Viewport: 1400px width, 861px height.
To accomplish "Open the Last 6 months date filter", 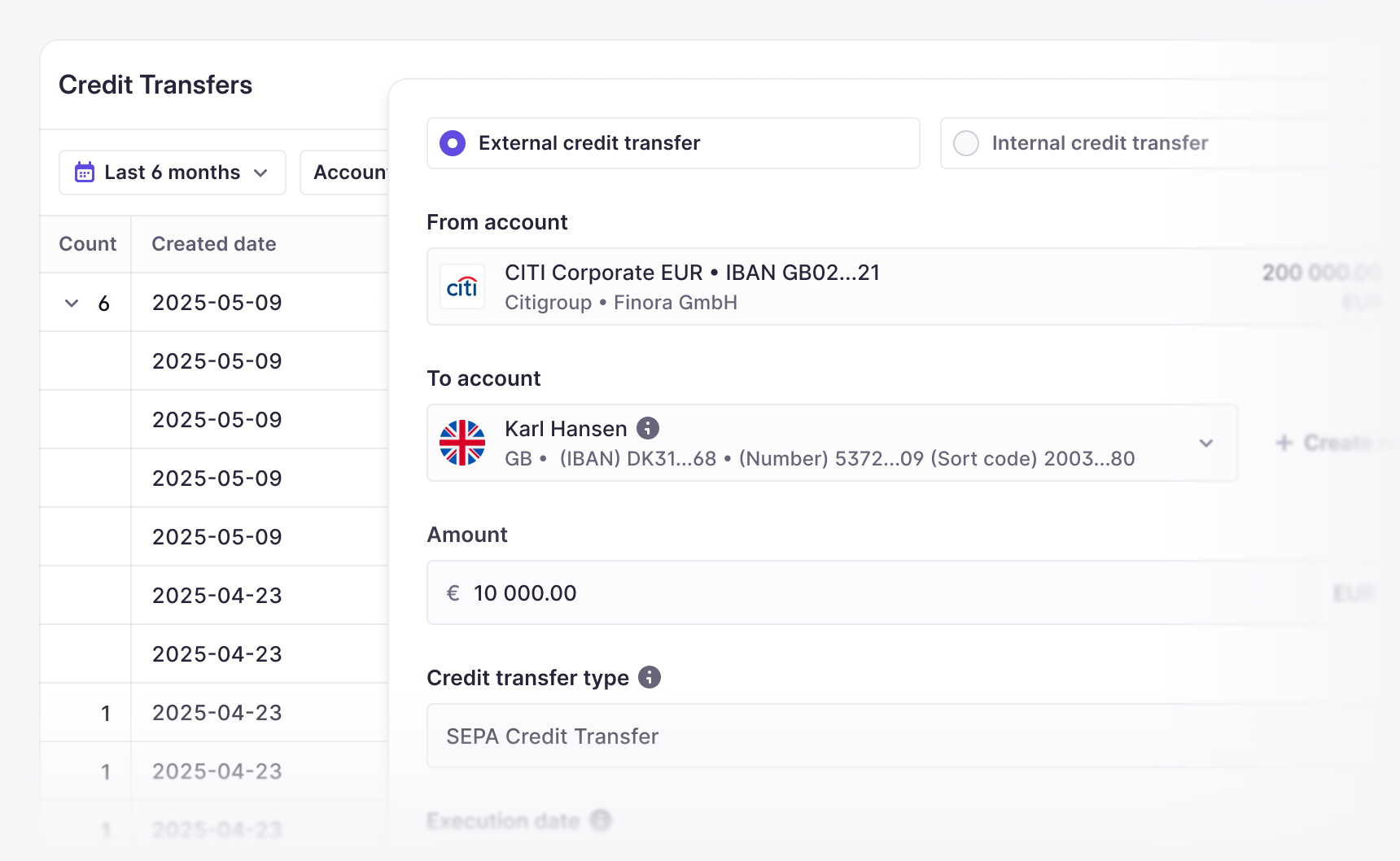I will tap(173, 173).
